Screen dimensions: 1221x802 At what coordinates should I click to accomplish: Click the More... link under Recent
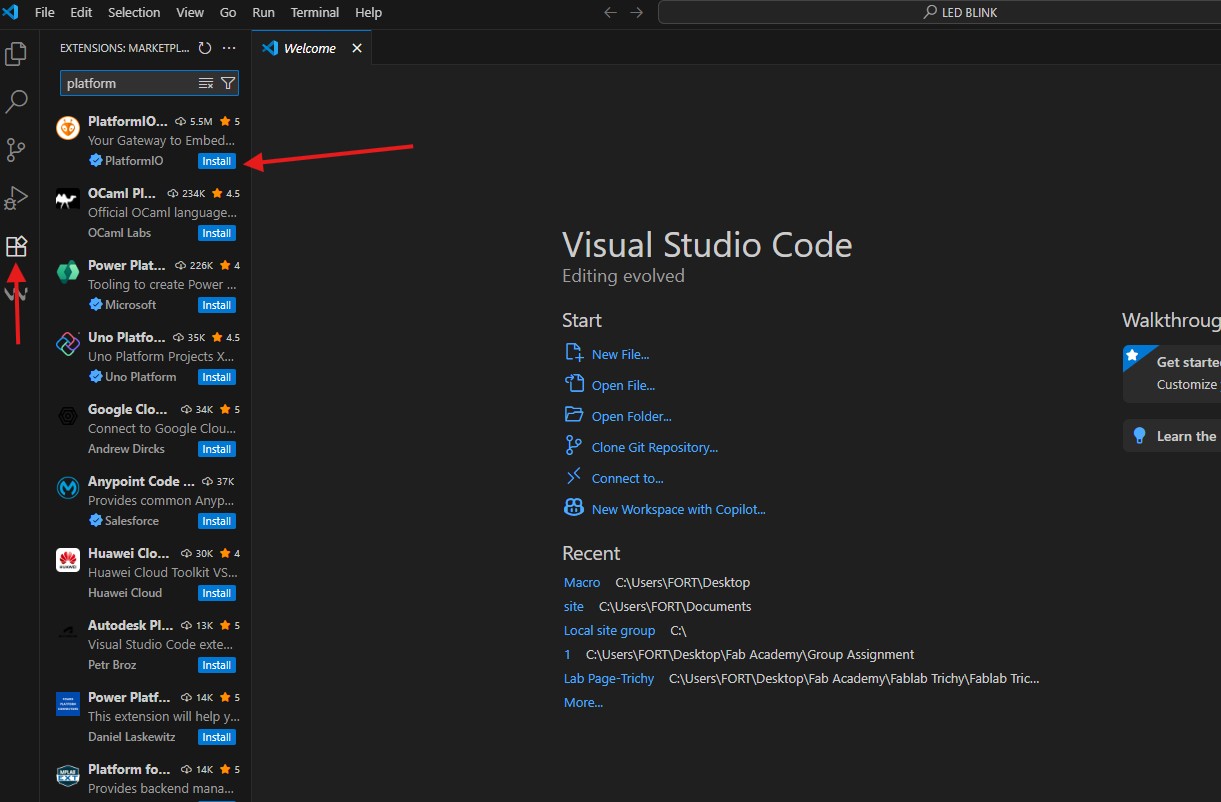click(x=584, y=702)
